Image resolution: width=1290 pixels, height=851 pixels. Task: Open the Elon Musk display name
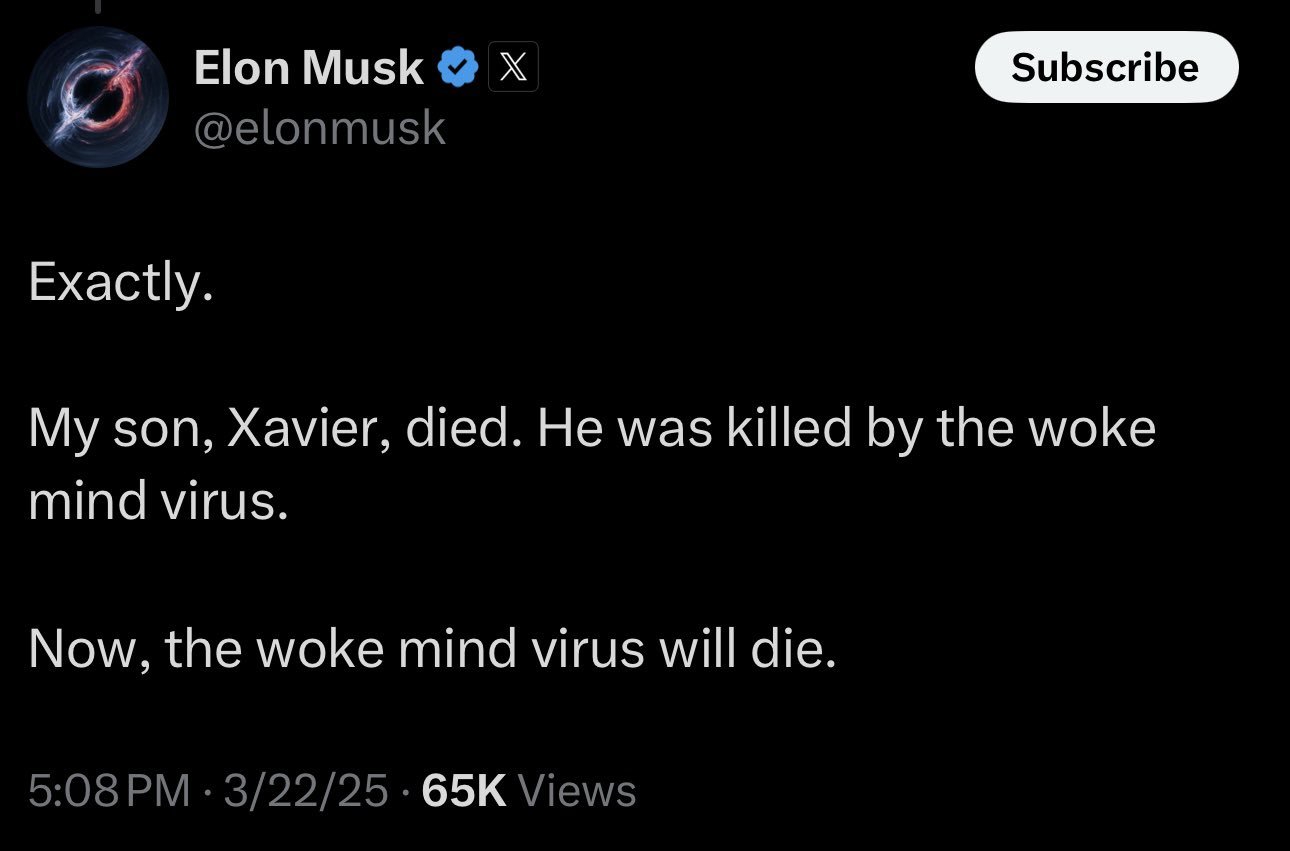309,68
